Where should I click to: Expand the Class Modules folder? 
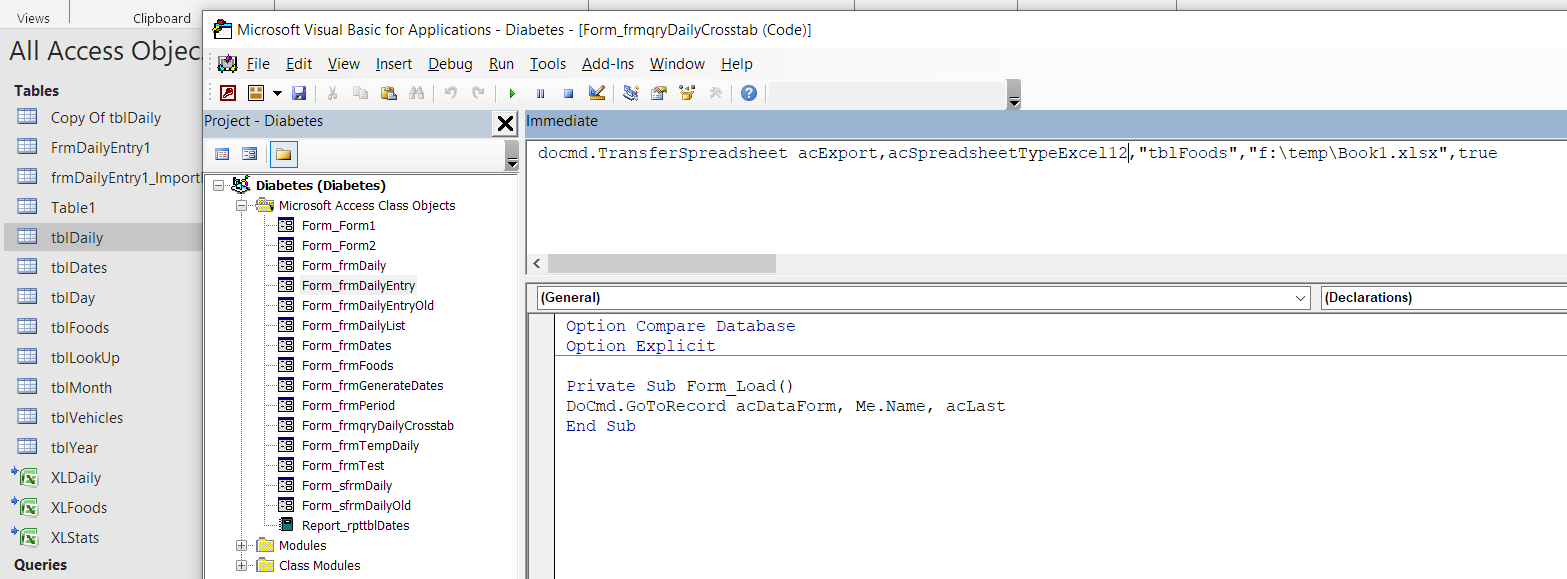tap(241, 565)
